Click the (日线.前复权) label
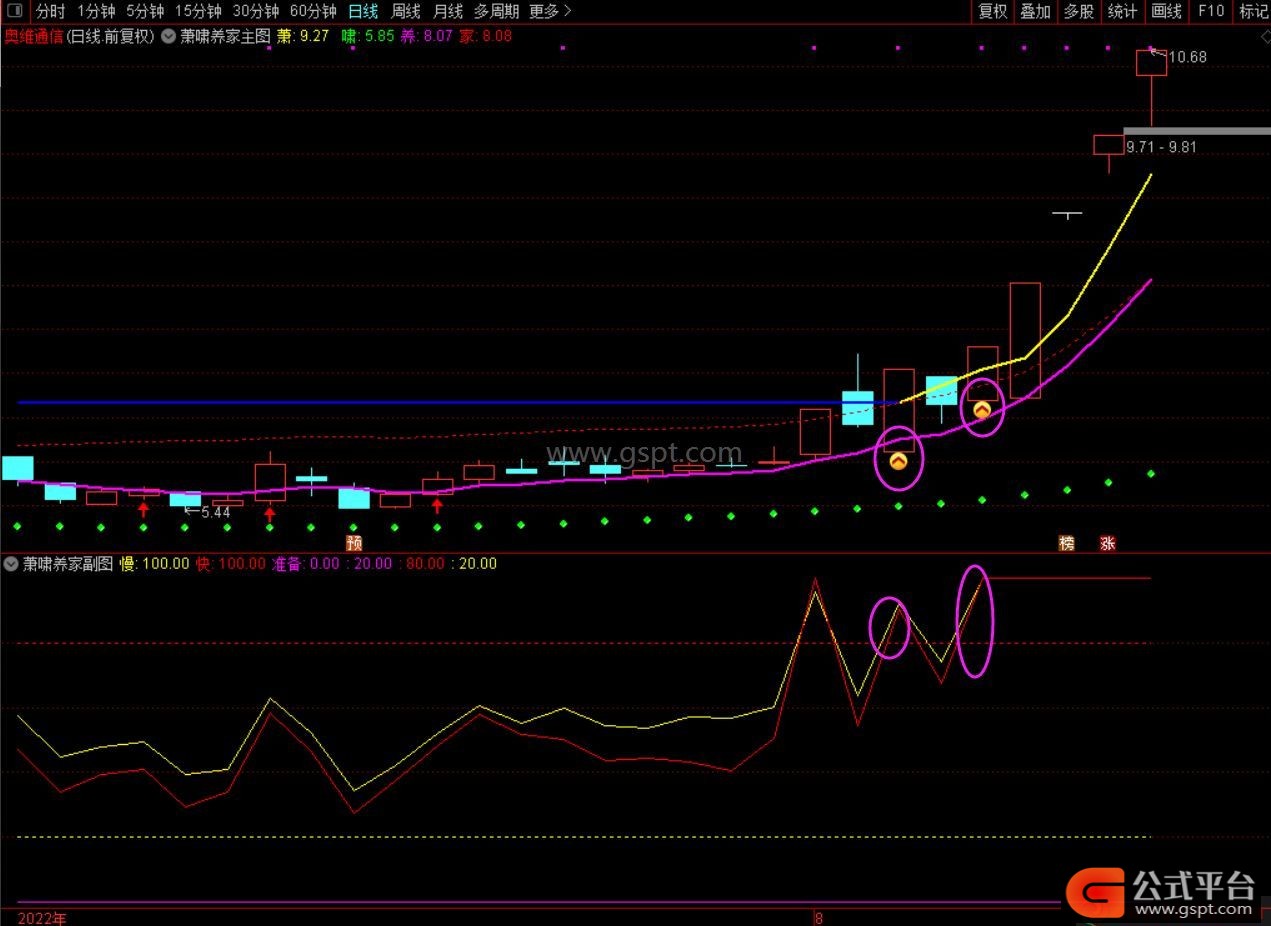 click(x=111, y=36)
